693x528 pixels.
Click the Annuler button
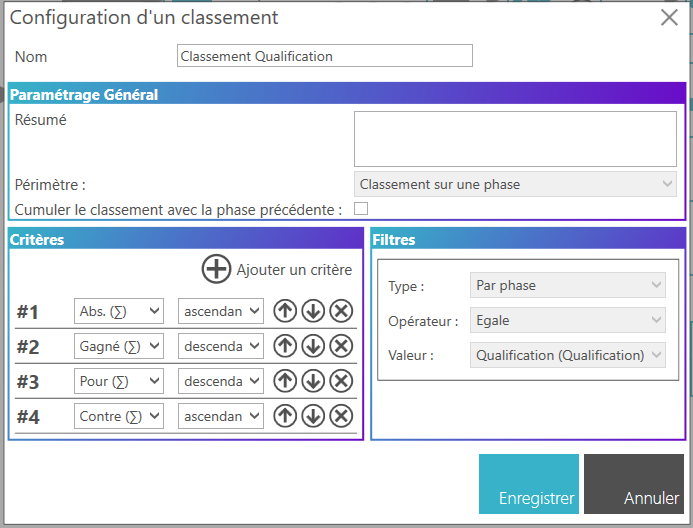634,484
